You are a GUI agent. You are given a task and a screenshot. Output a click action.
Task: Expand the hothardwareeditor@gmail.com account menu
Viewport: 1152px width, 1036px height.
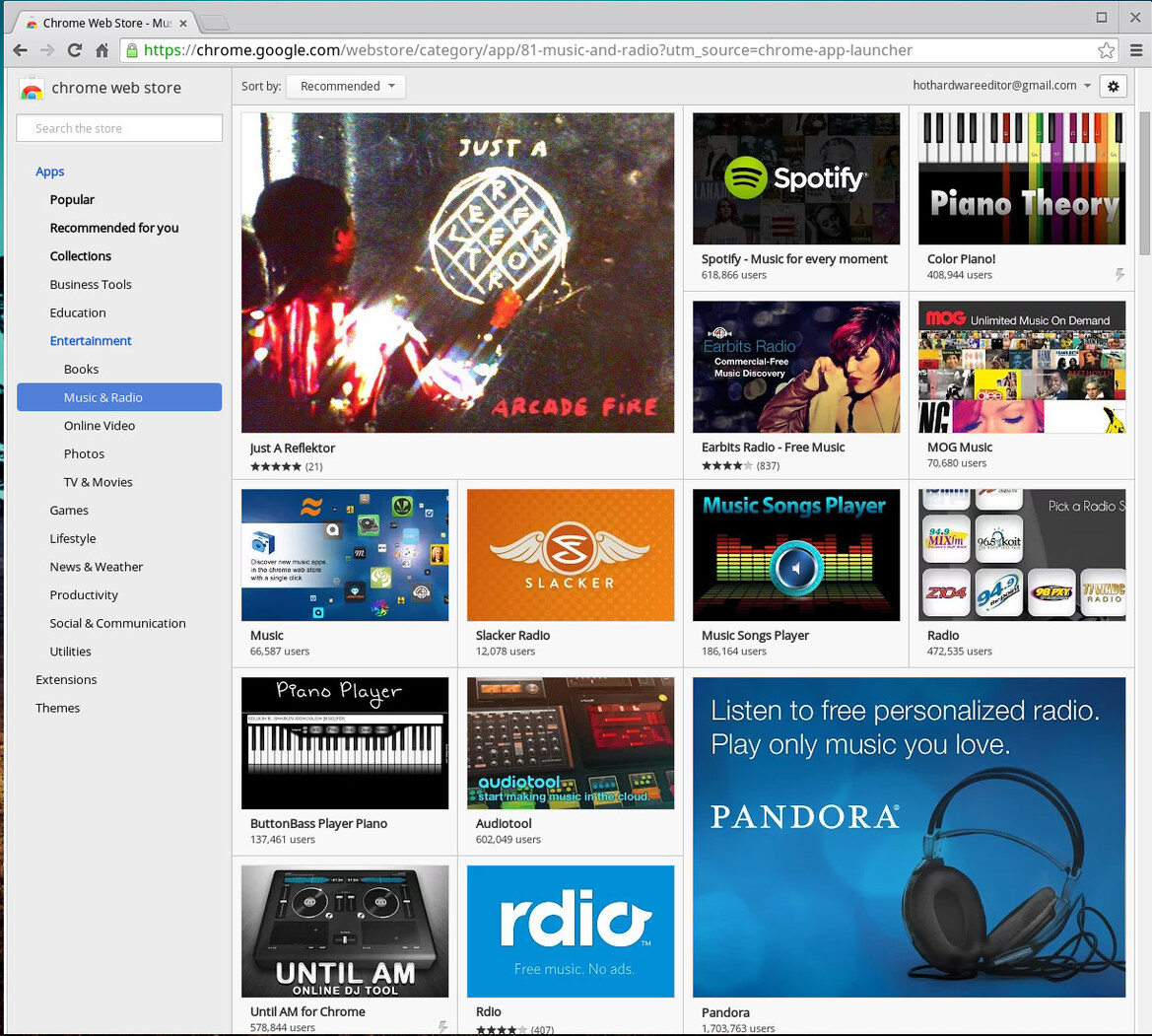pos(1001,85)
